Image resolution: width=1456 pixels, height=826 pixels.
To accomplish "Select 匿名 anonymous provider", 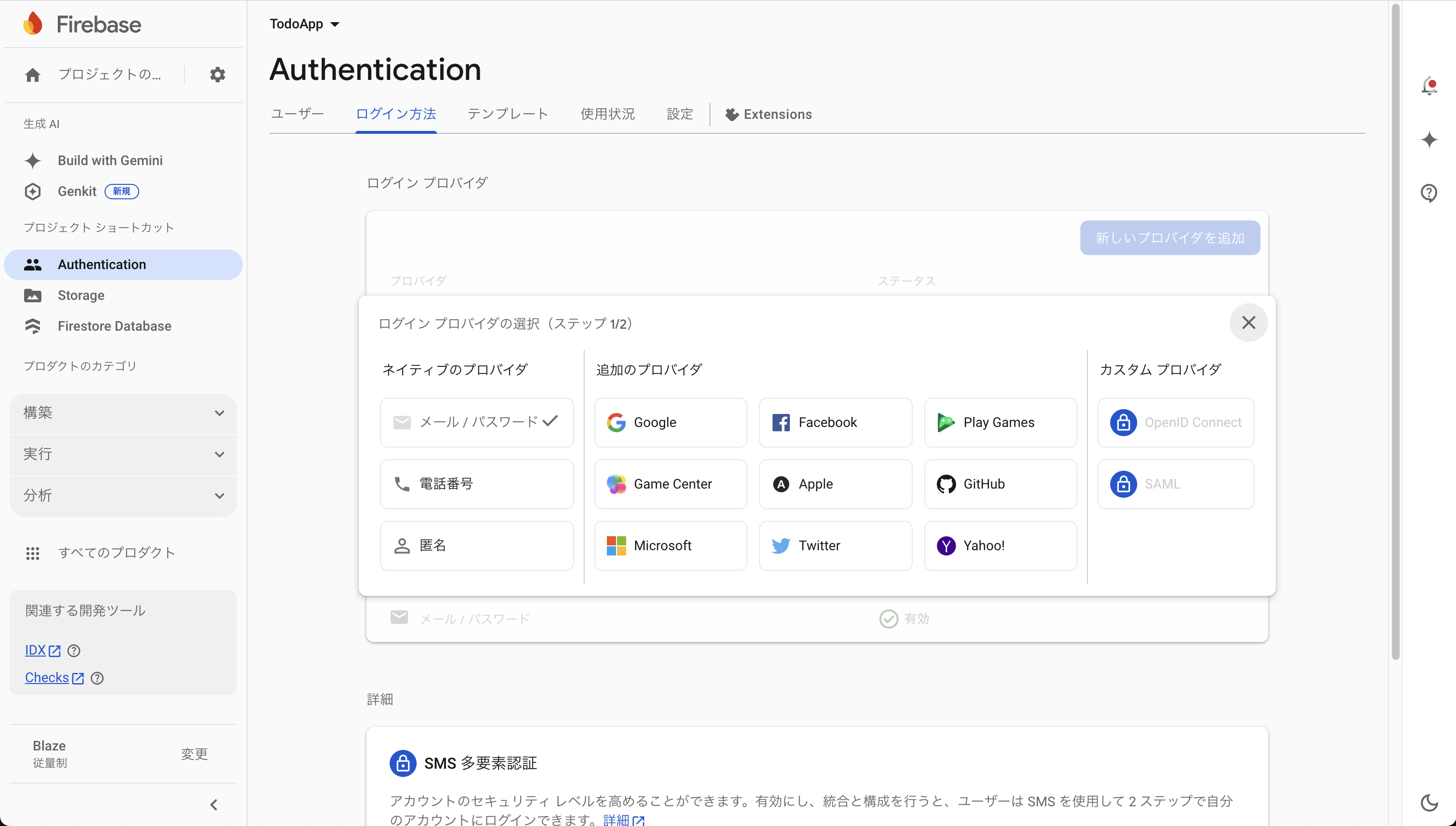I will coord(477,546).
